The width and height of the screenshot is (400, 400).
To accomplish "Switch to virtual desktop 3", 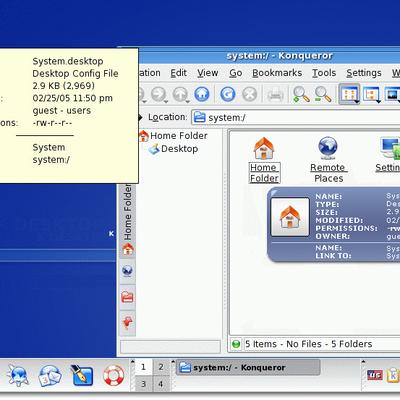I will pyautogui.click(x=143, y=384).
